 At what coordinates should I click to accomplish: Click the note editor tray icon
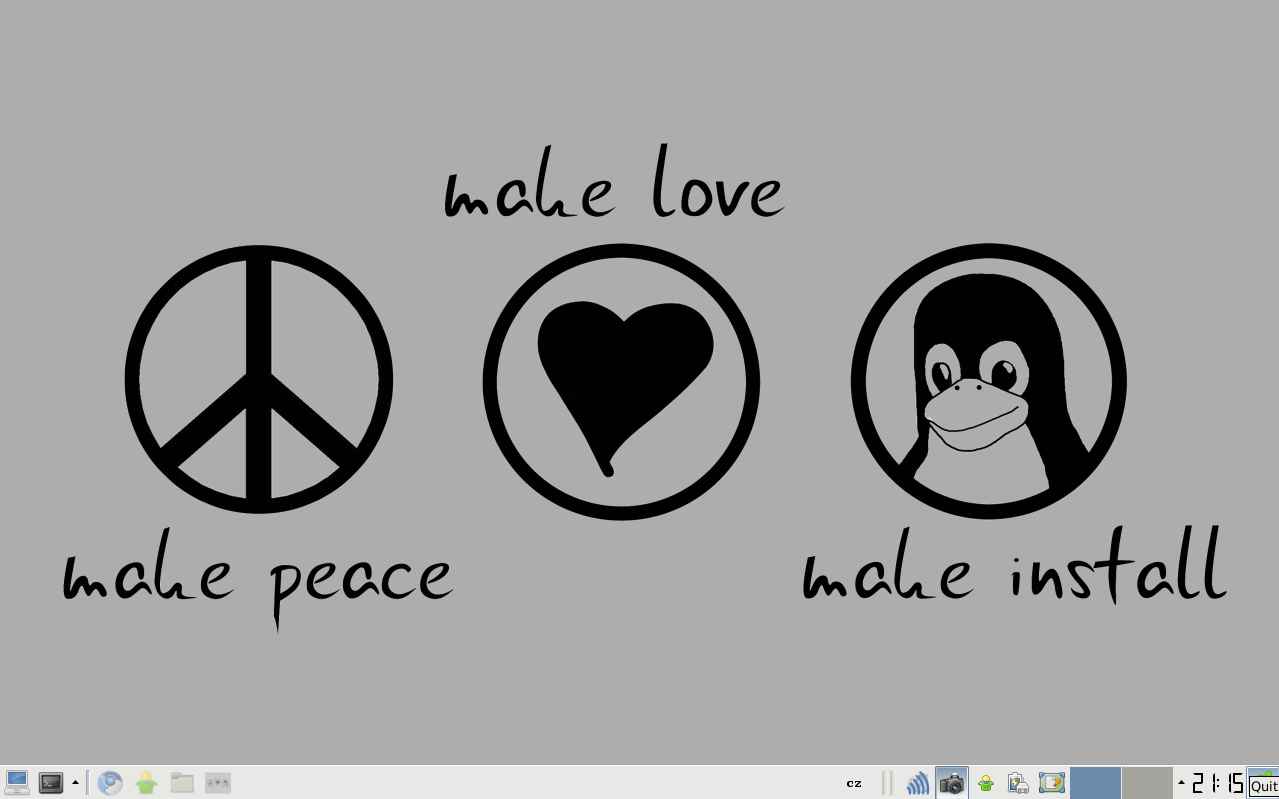coord(1052,783)
